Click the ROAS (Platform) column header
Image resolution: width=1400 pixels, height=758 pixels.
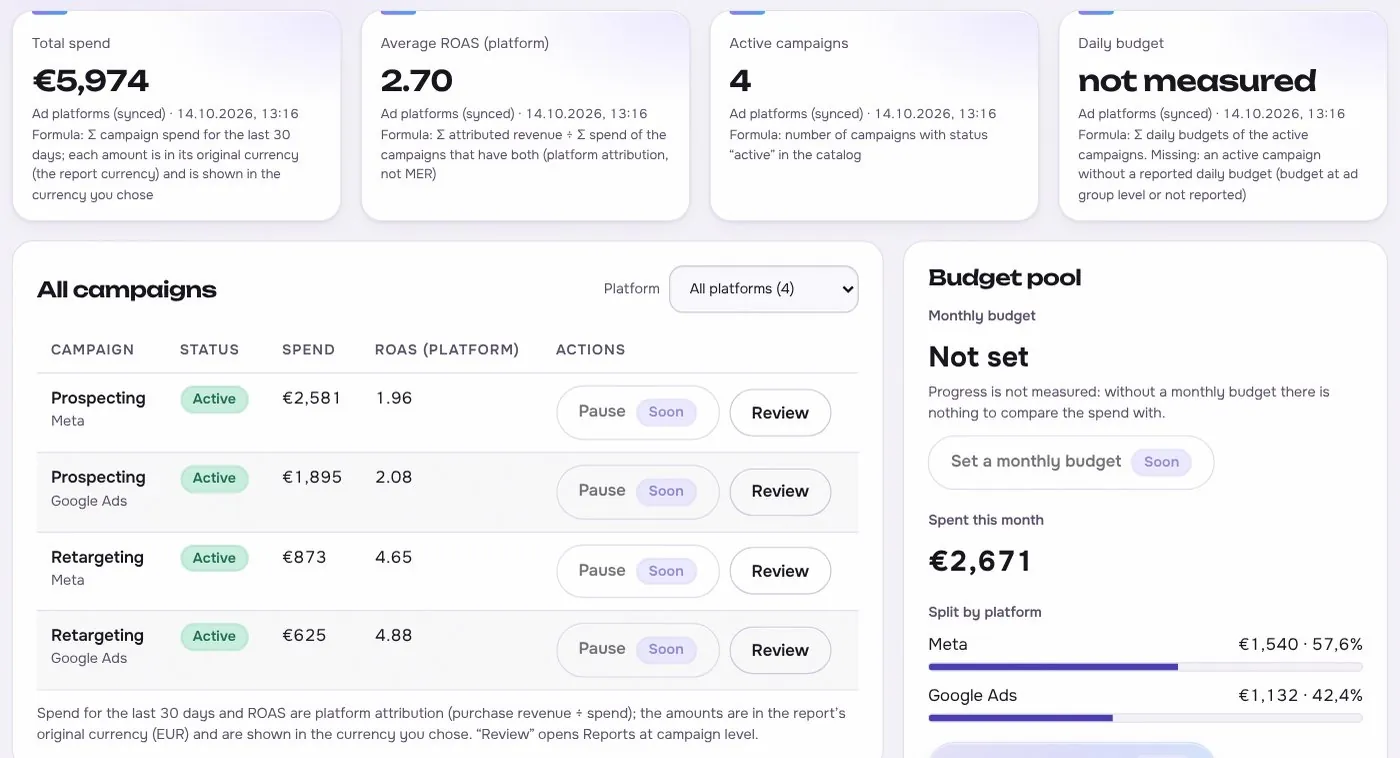(447, 350)
